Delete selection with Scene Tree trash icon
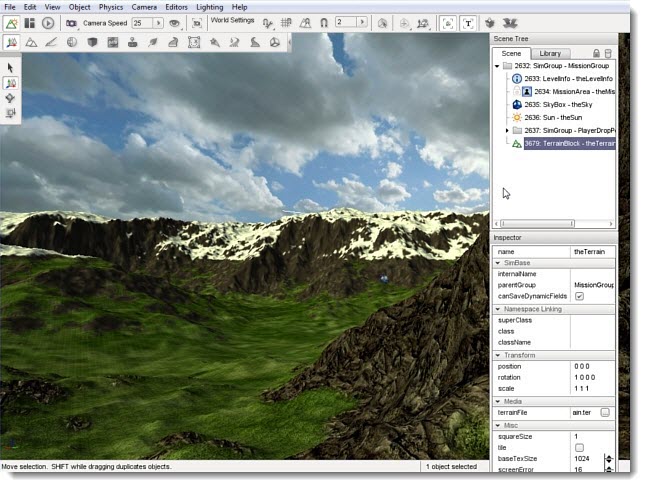The image size is (645, 487). [x=608, y=53]
